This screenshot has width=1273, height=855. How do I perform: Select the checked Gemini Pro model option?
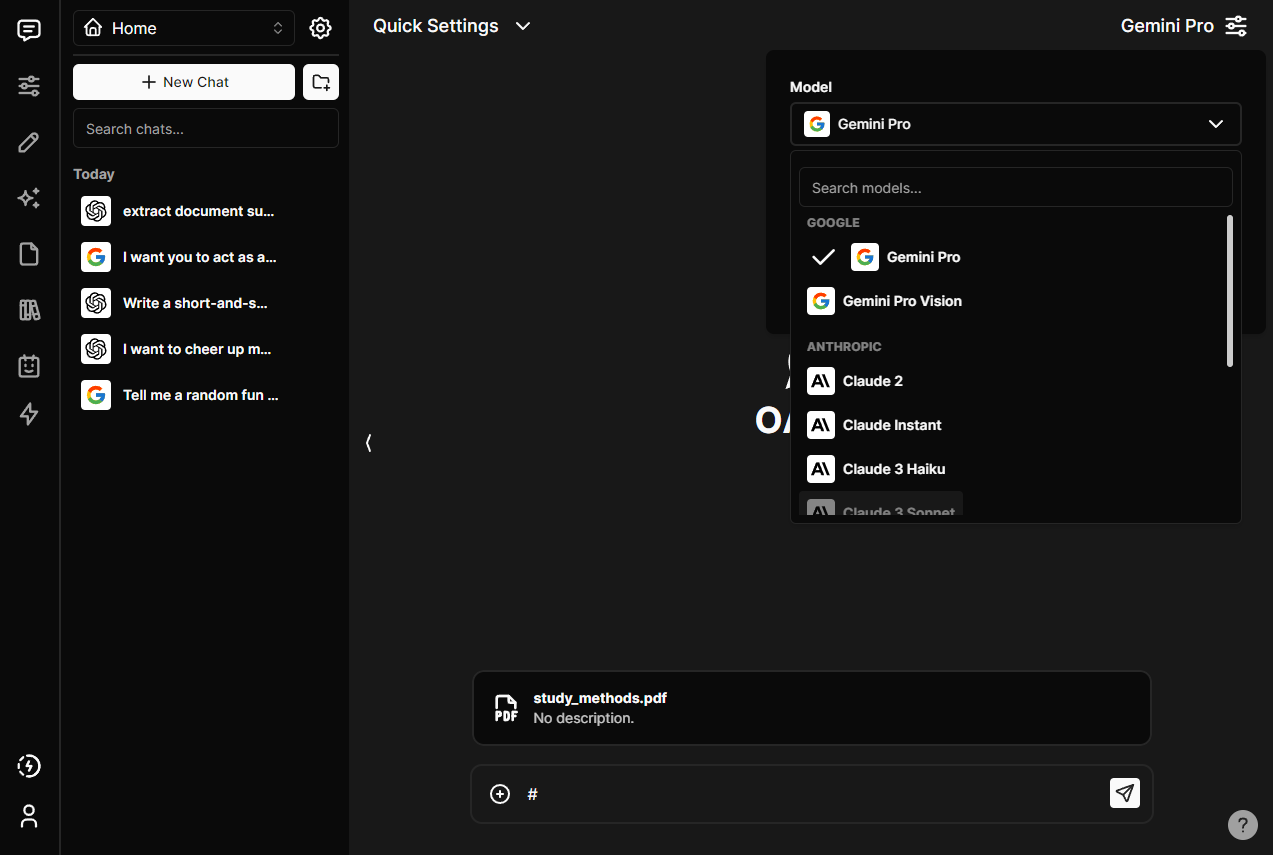[x=1012, y=257]
